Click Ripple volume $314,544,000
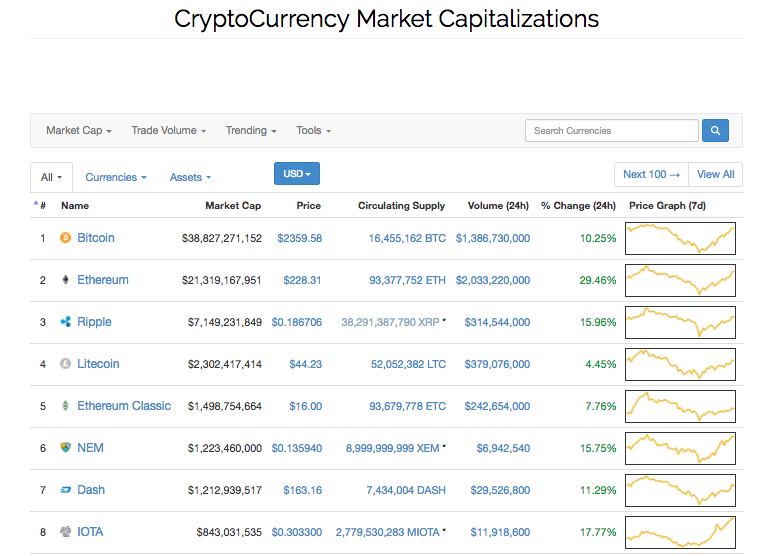Screen dimensions: 761x556 click(497, 322)
